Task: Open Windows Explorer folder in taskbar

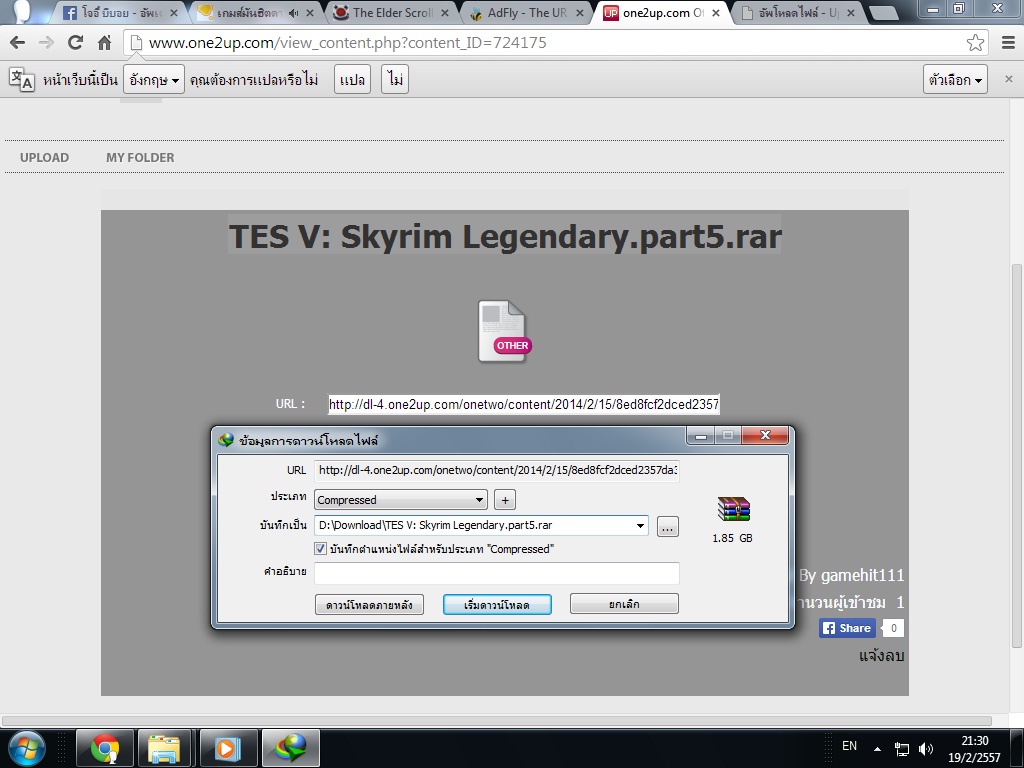Action: click(163, 748)
